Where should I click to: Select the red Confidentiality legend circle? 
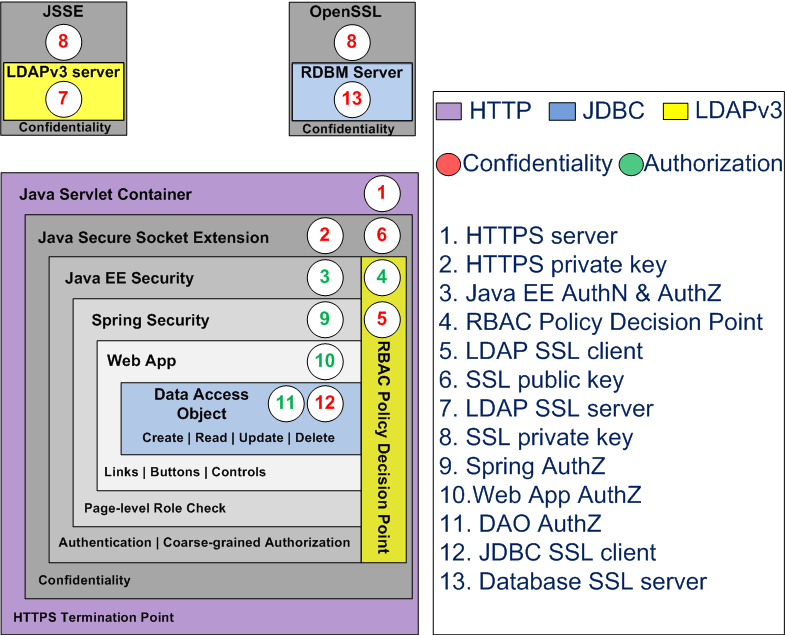(450, 163)
